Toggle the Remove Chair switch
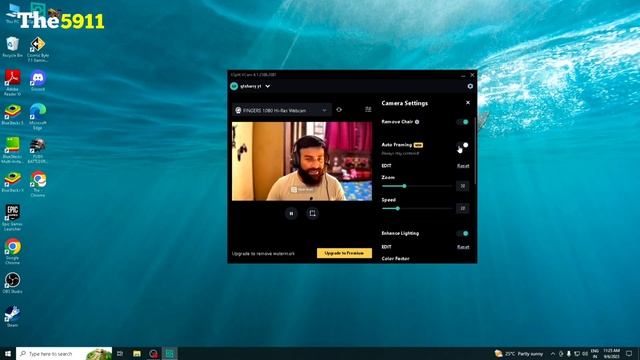Viewport: 640px width, 360px height. tap(463, 122)
